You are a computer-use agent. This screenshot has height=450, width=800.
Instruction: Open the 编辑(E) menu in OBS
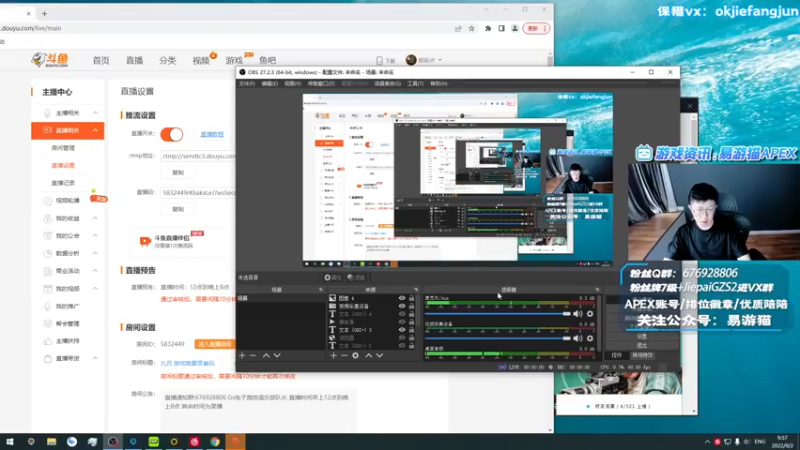point(269,84)
